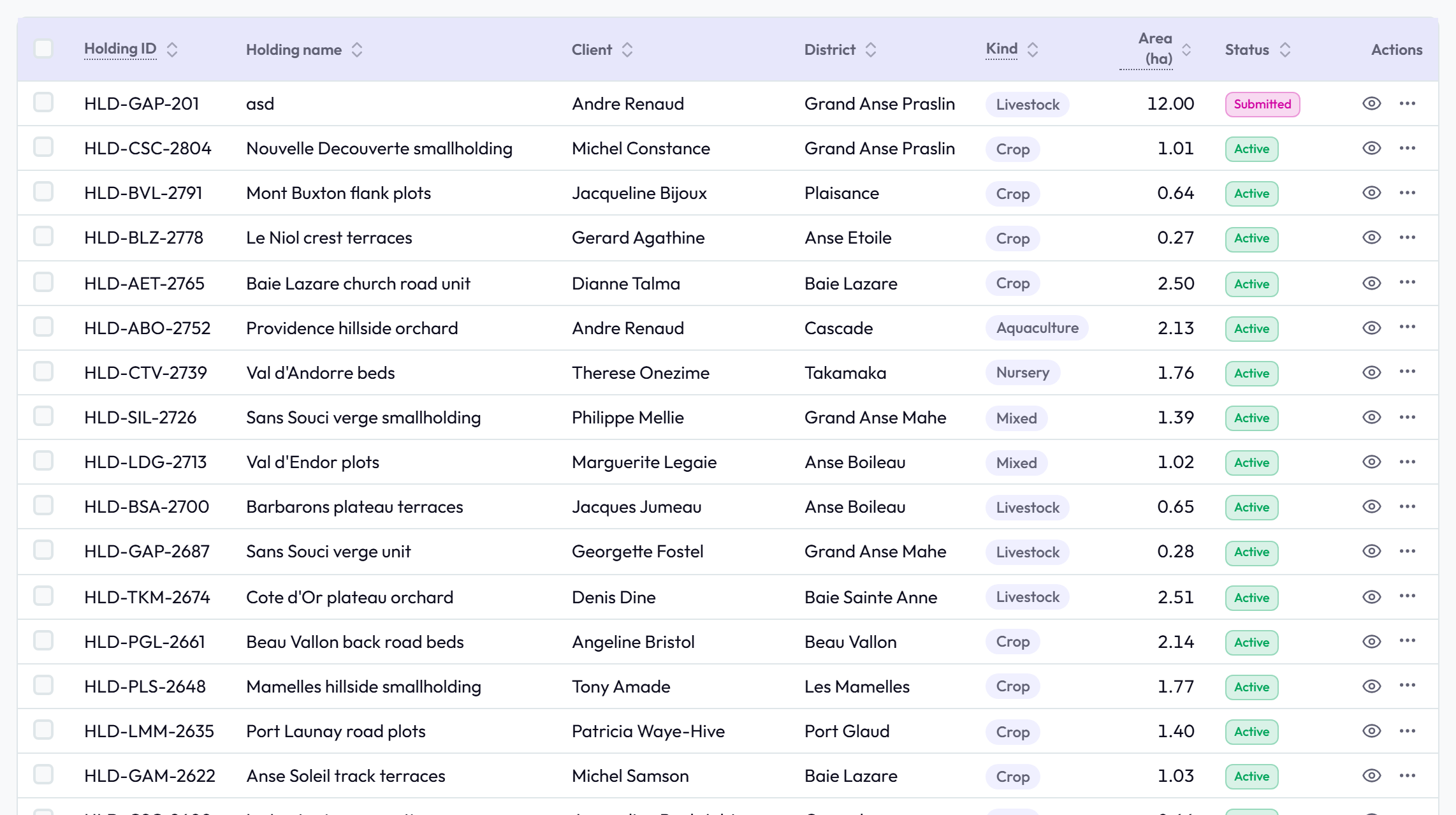Select row checkbox for HLD-LDG-2713

click(43, 460)
